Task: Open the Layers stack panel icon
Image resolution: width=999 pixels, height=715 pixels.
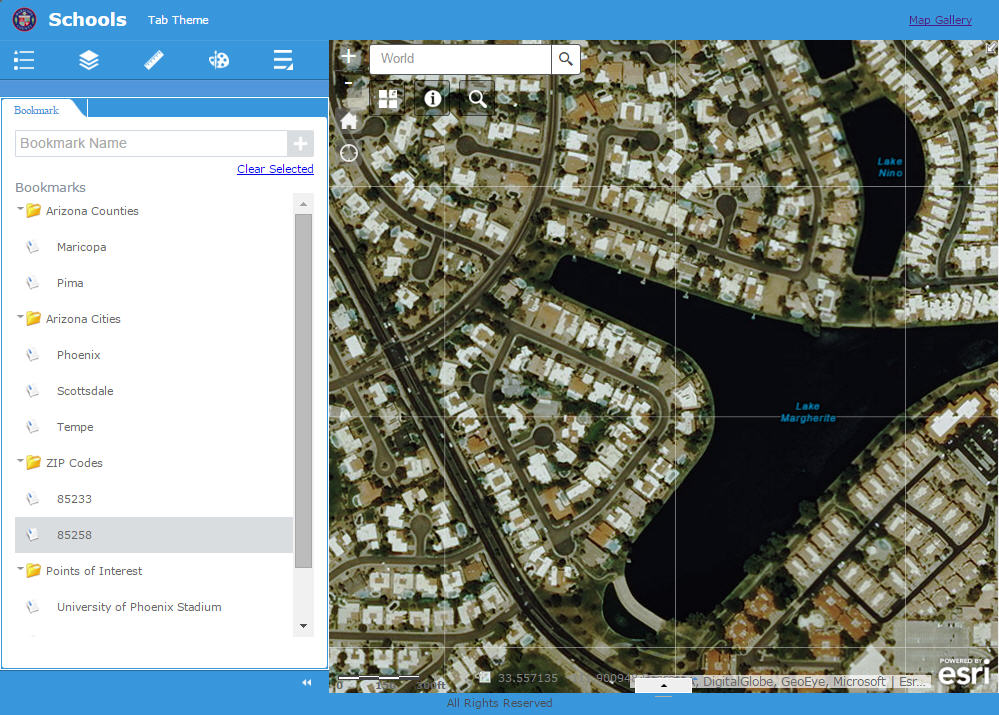Action: tap(89, 60)
